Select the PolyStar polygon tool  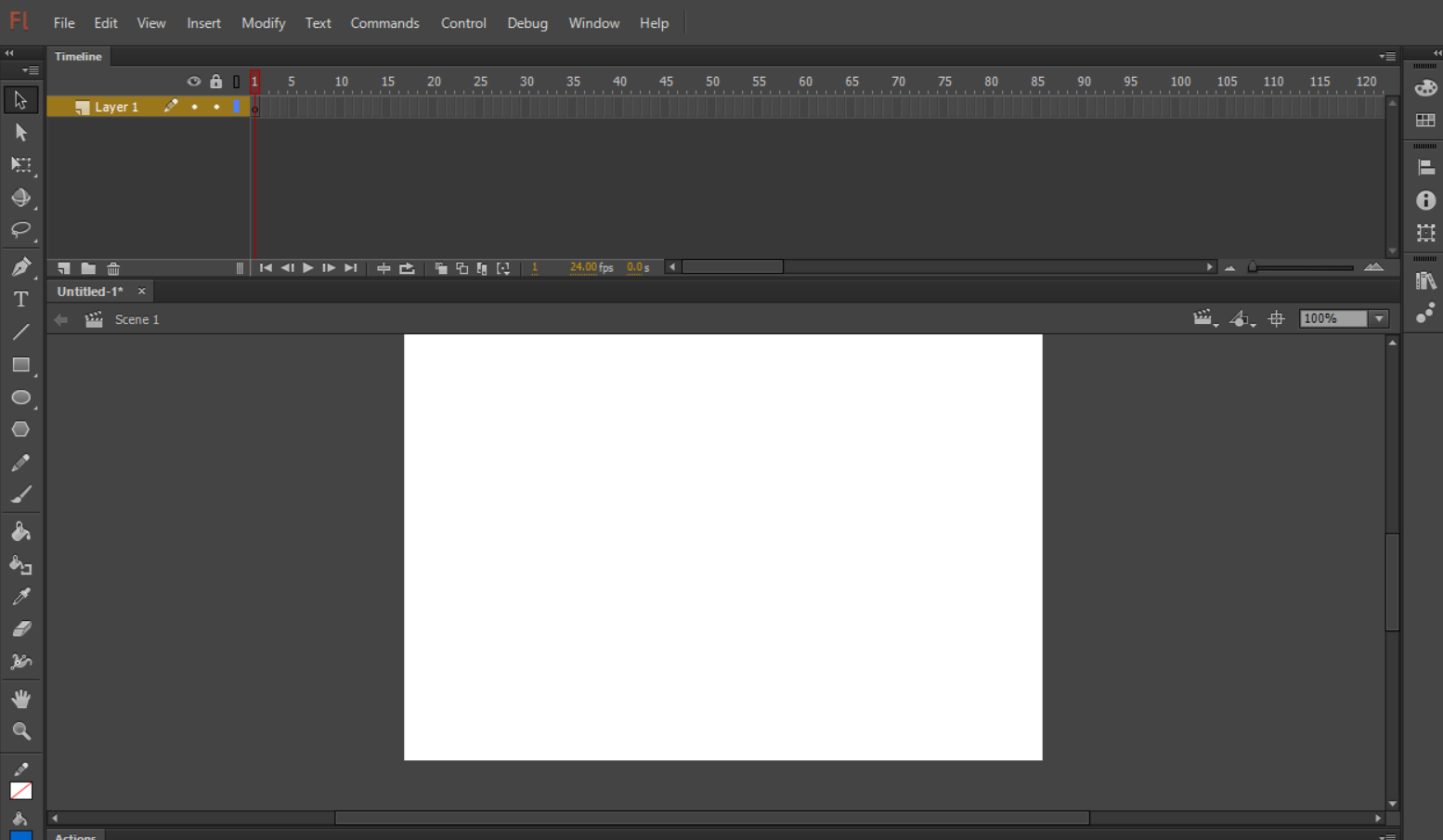[x=20, y=430]
